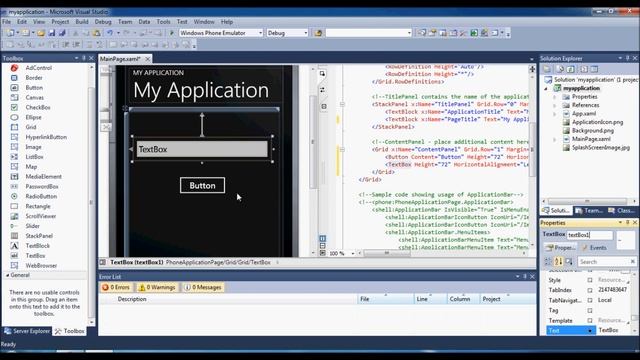Select TextBlock in the Toolbox
This screenshot has height=360, width=640.
(x=38, y=246)
